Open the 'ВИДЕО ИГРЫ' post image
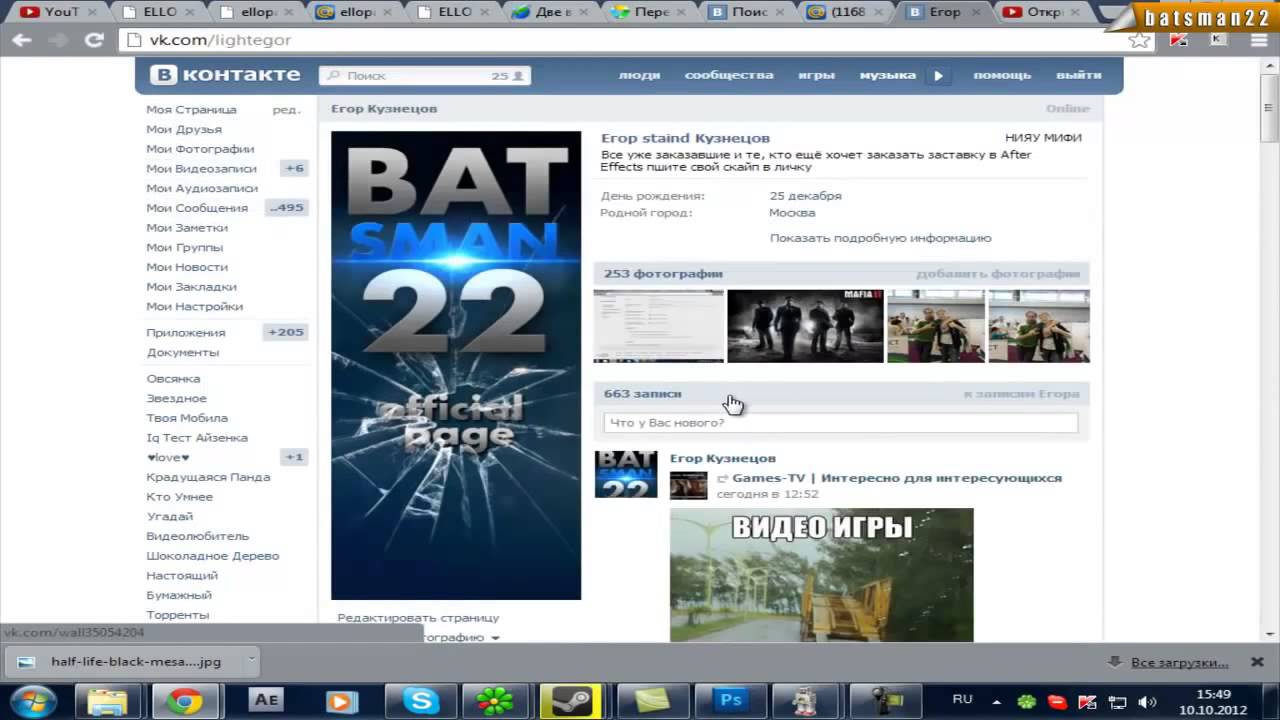This screenshot has width=1280, height=720. 821,575
